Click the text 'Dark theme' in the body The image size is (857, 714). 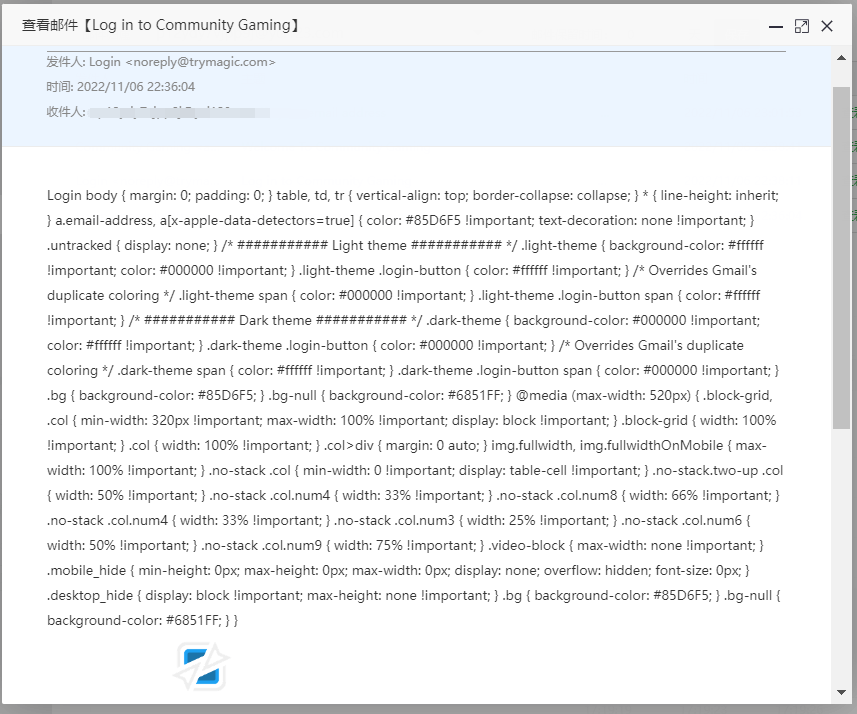(x=275, y=320)
